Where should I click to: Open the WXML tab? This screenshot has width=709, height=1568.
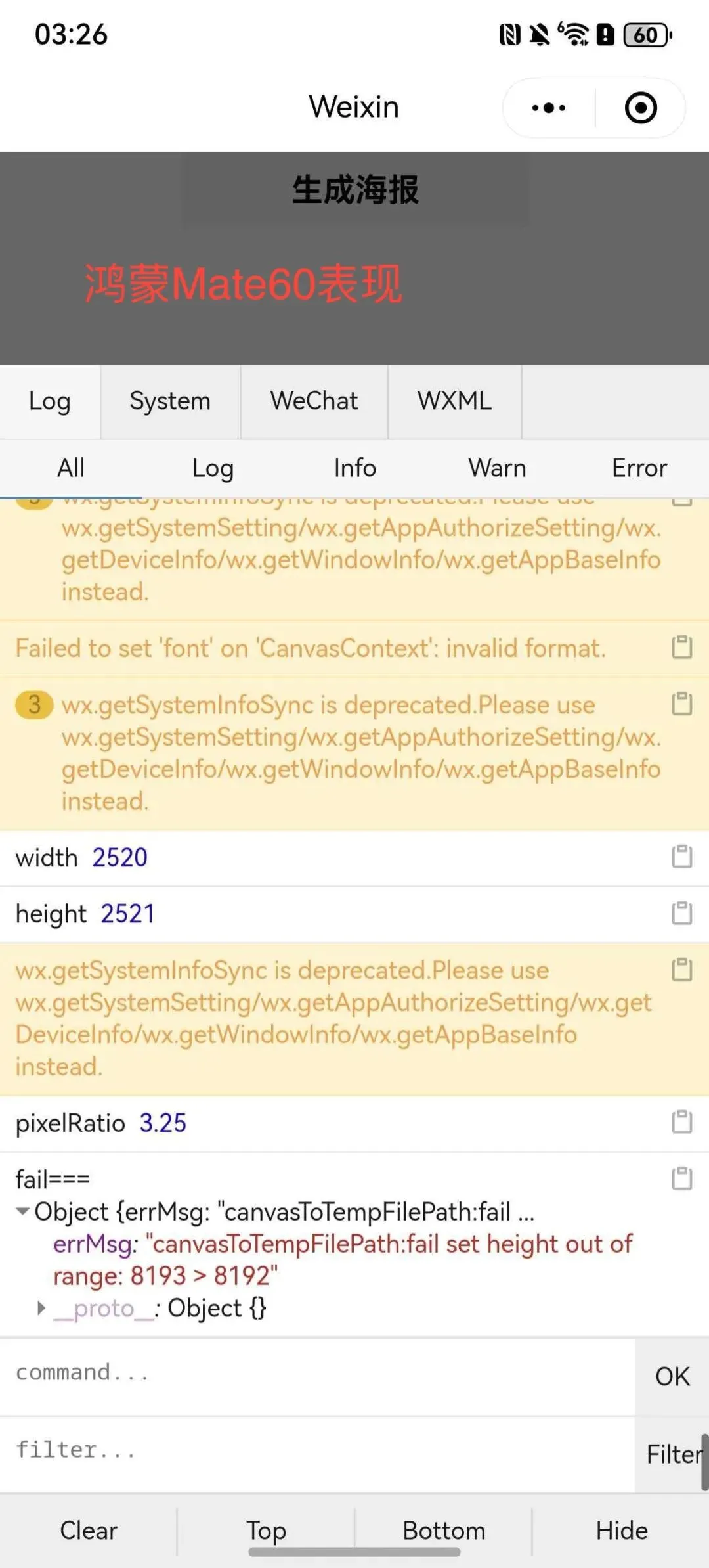pos(454,401)
